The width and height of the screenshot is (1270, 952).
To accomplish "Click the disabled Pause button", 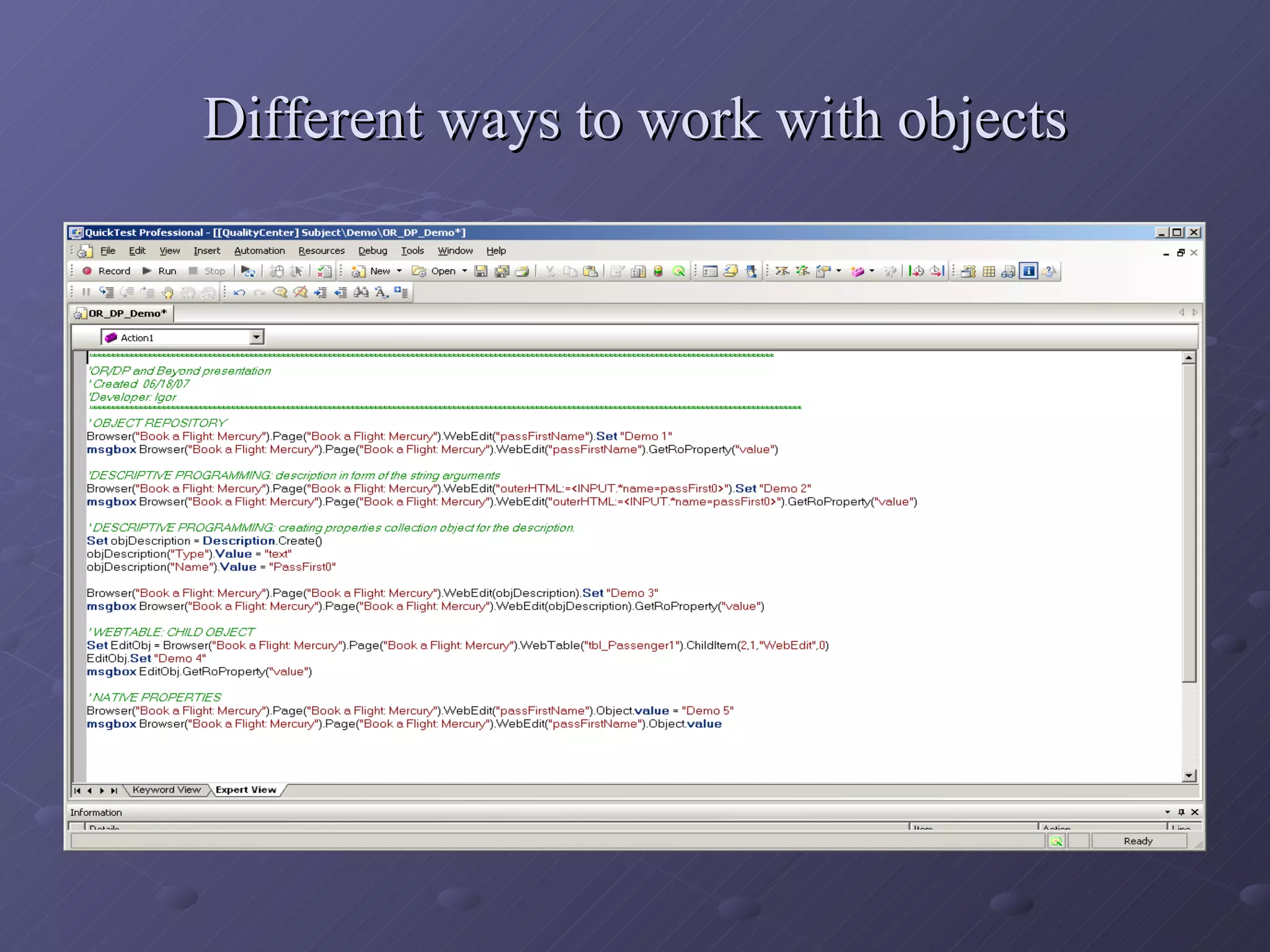I will 86,292.
